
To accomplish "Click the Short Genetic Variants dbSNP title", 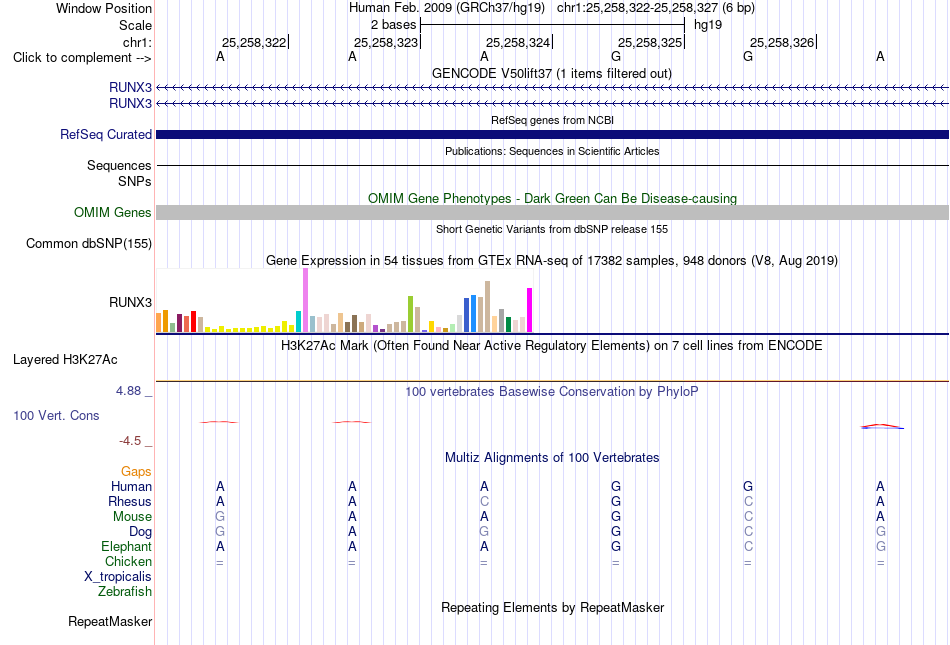I will coord(552,229).
